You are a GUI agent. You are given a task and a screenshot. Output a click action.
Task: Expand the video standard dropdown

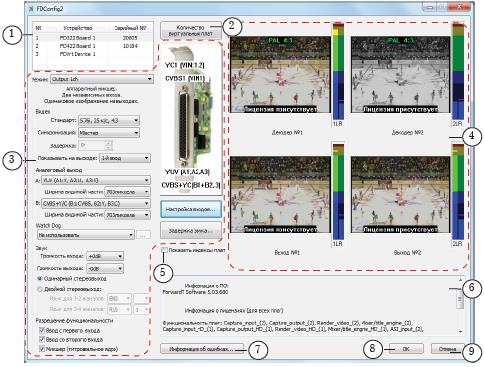pos(109,120)
